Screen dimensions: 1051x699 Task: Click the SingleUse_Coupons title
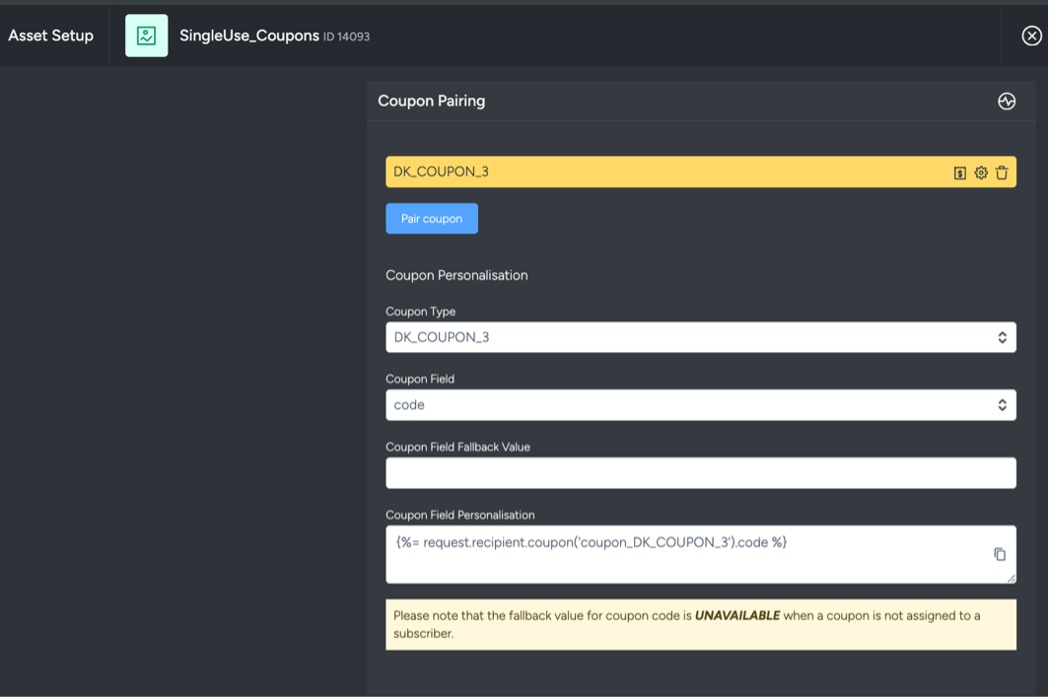coord(247,34)
